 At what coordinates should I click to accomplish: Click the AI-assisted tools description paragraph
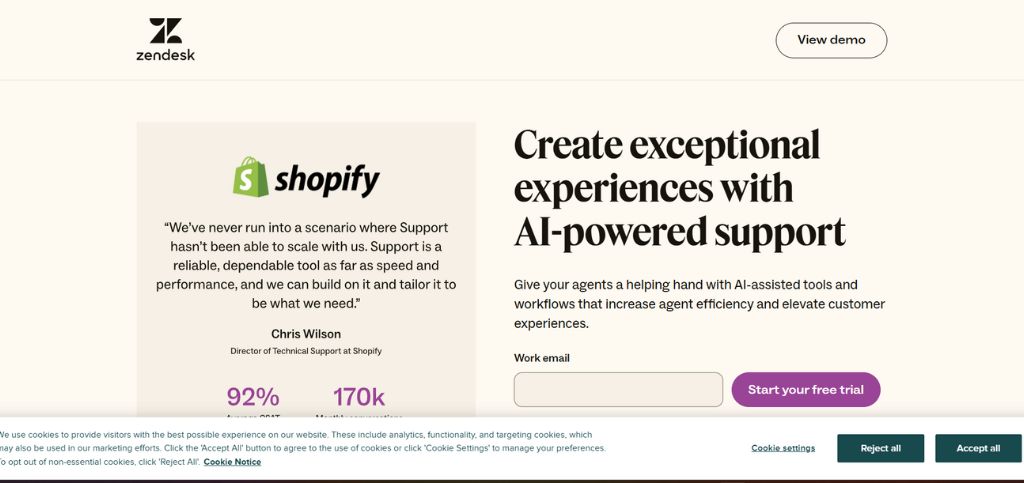pyautogui.click(x=699, y=304)
